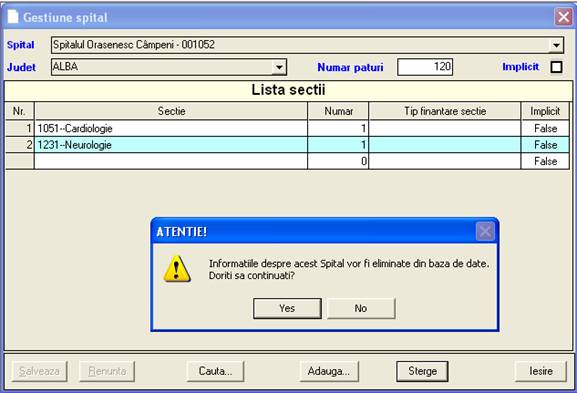Viewport: 577px width, 393px height.
Task: Click the Iesire button
Action: coord(541,371)
